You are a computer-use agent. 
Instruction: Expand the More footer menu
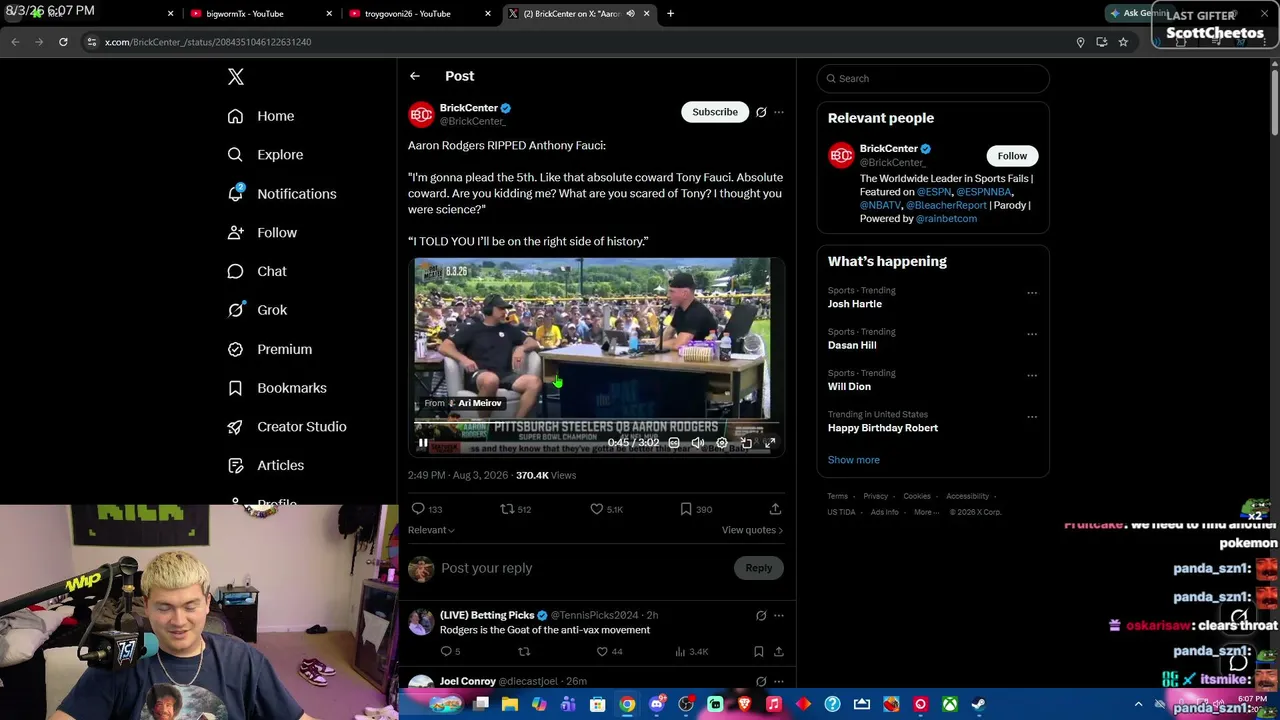point(927,512)
